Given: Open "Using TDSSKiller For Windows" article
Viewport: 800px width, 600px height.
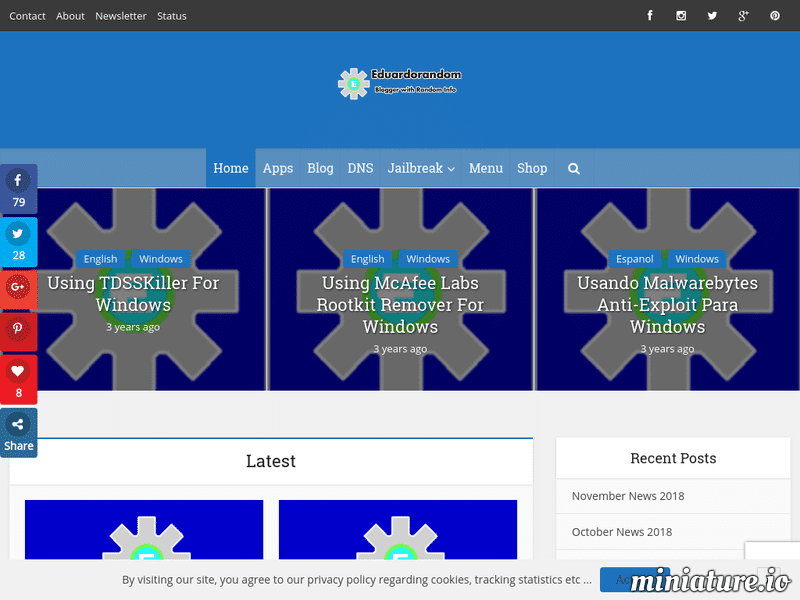Looking at the screenshot, I should pyautogui.click(x=133, y=293).
